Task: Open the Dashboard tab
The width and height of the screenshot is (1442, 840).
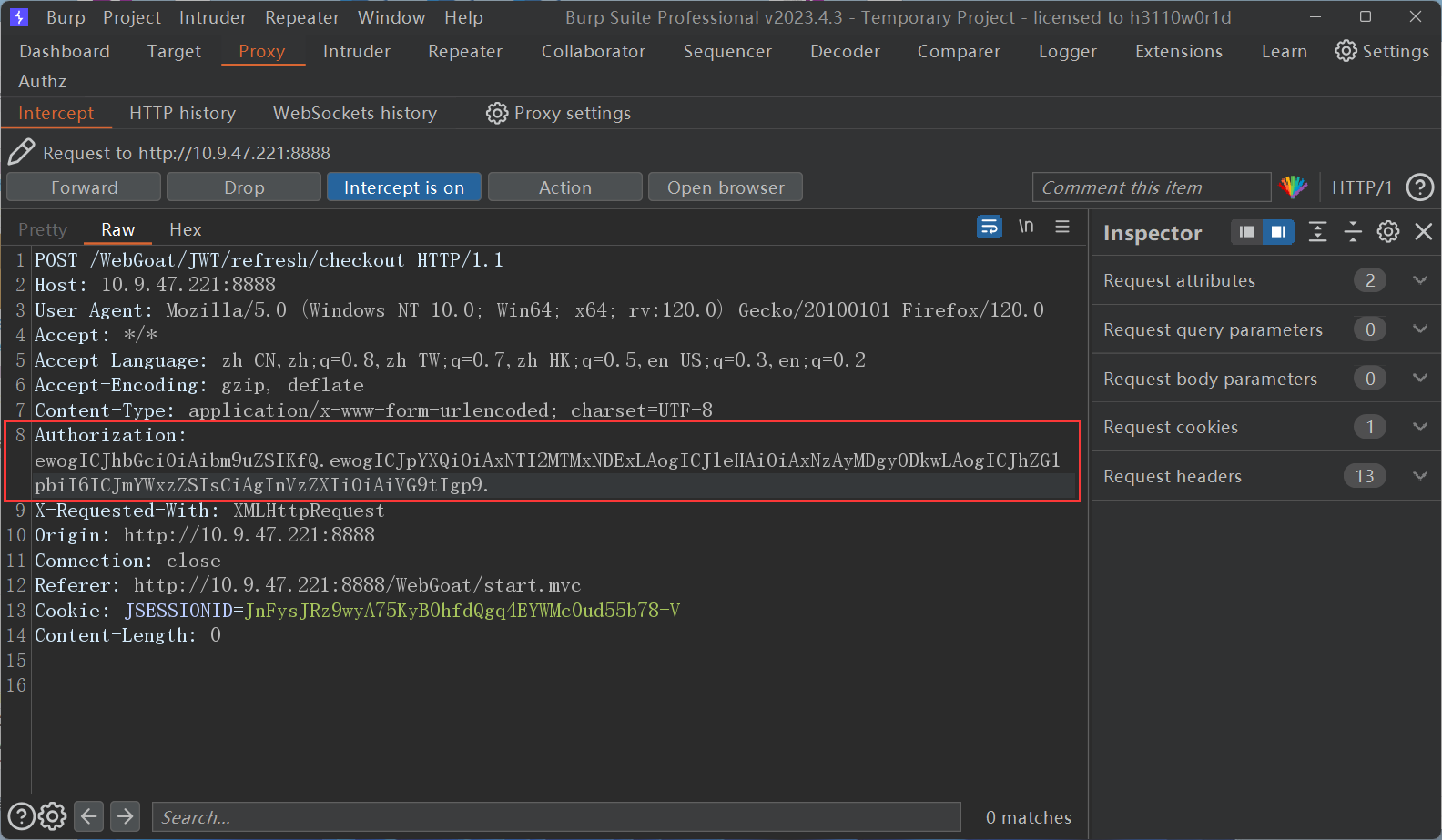Action: [x=65, y=51]
